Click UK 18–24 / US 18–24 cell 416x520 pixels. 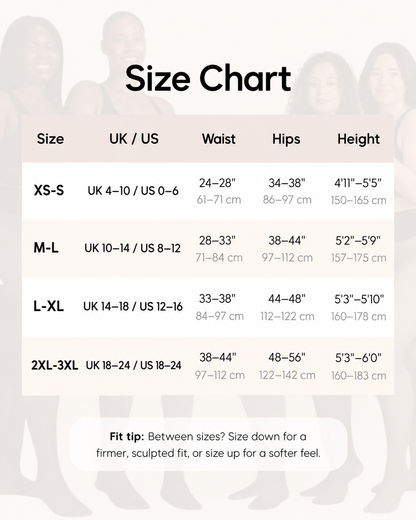click(133, 366)
